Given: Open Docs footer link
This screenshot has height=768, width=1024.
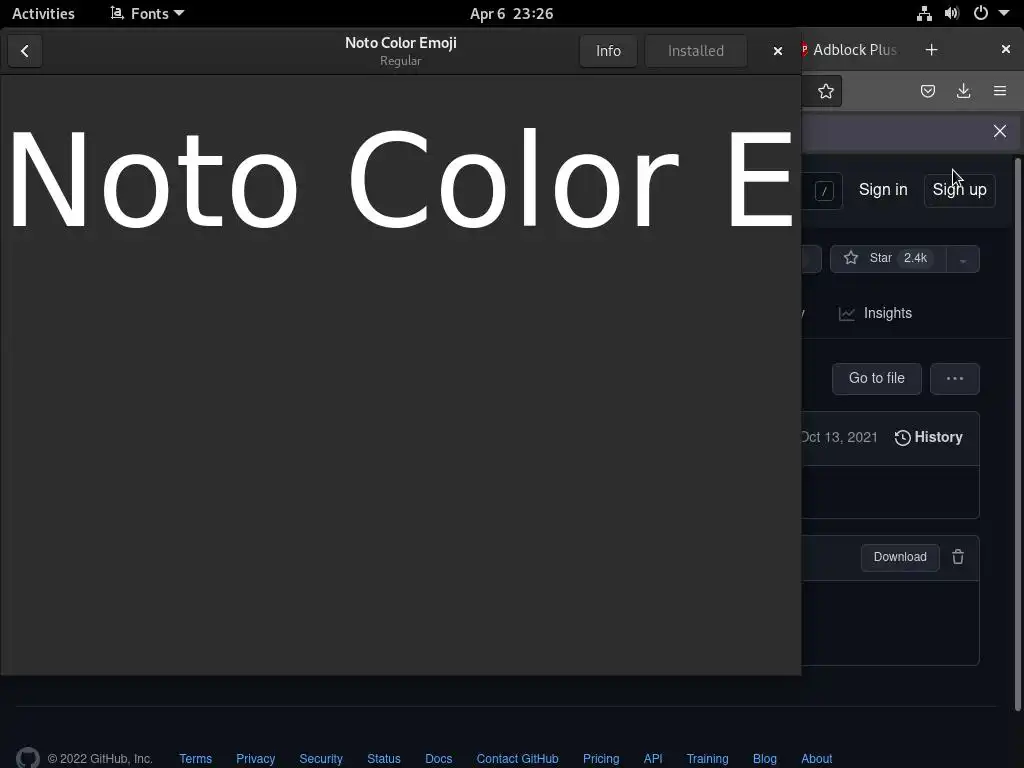Looking at the screenshot, I should pos(438,759).
